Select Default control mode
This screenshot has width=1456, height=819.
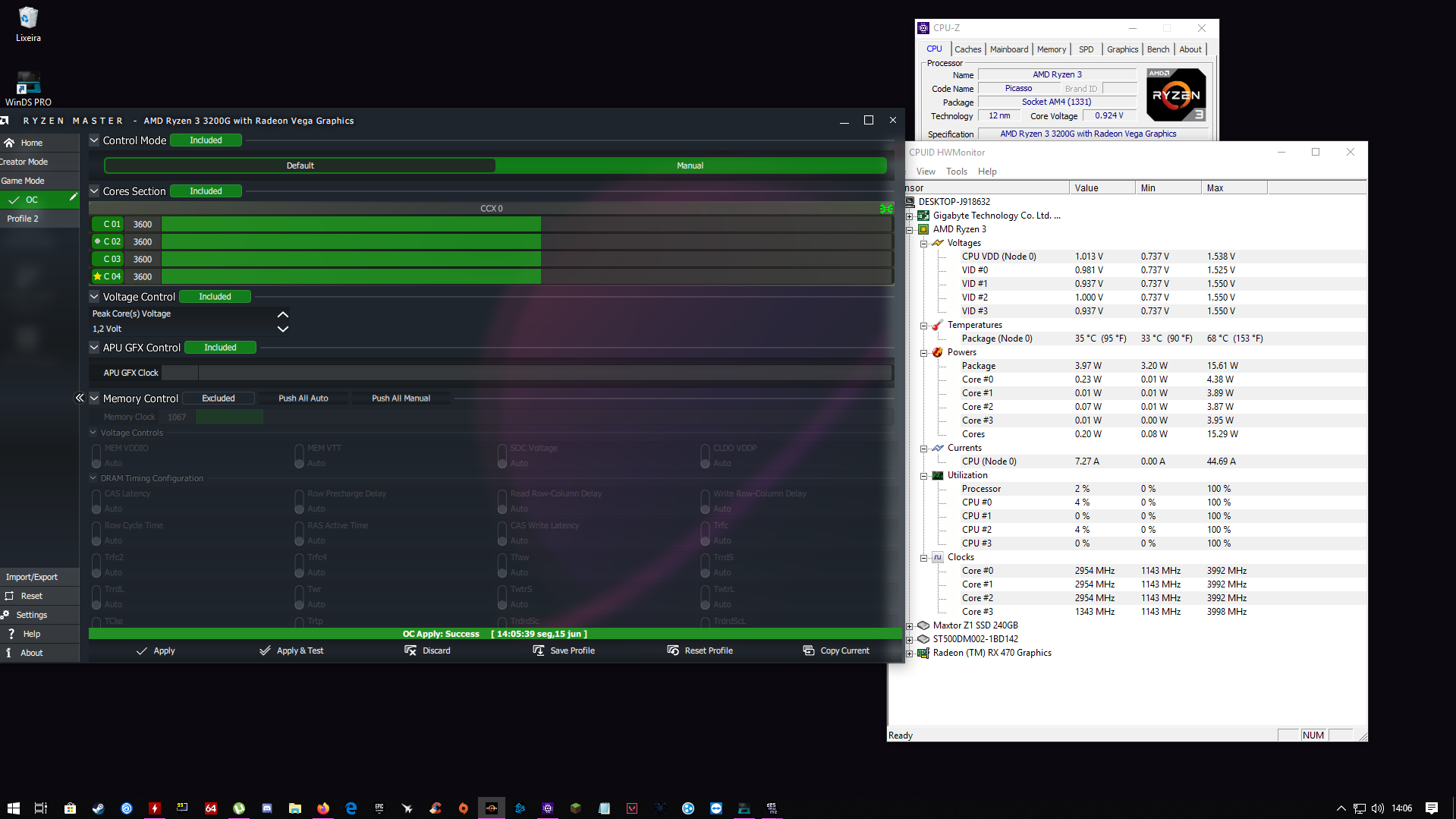300,165
